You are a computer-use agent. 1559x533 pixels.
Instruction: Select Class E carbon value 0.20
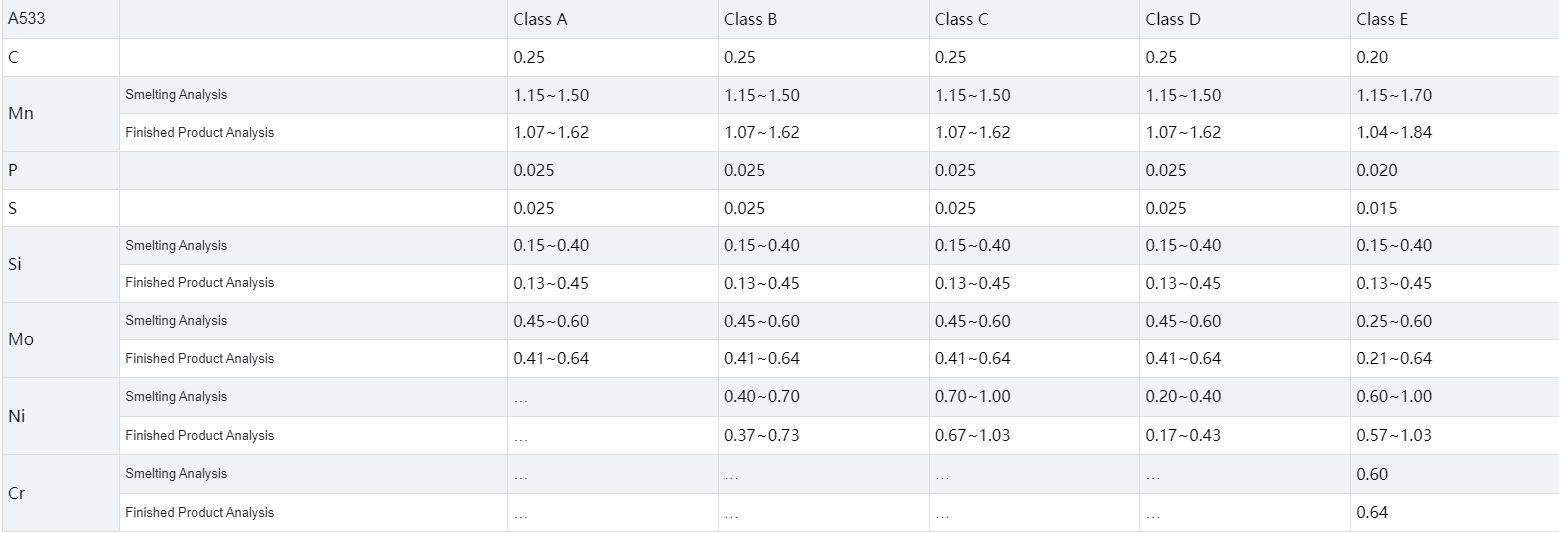click(x=1372, y=58)
